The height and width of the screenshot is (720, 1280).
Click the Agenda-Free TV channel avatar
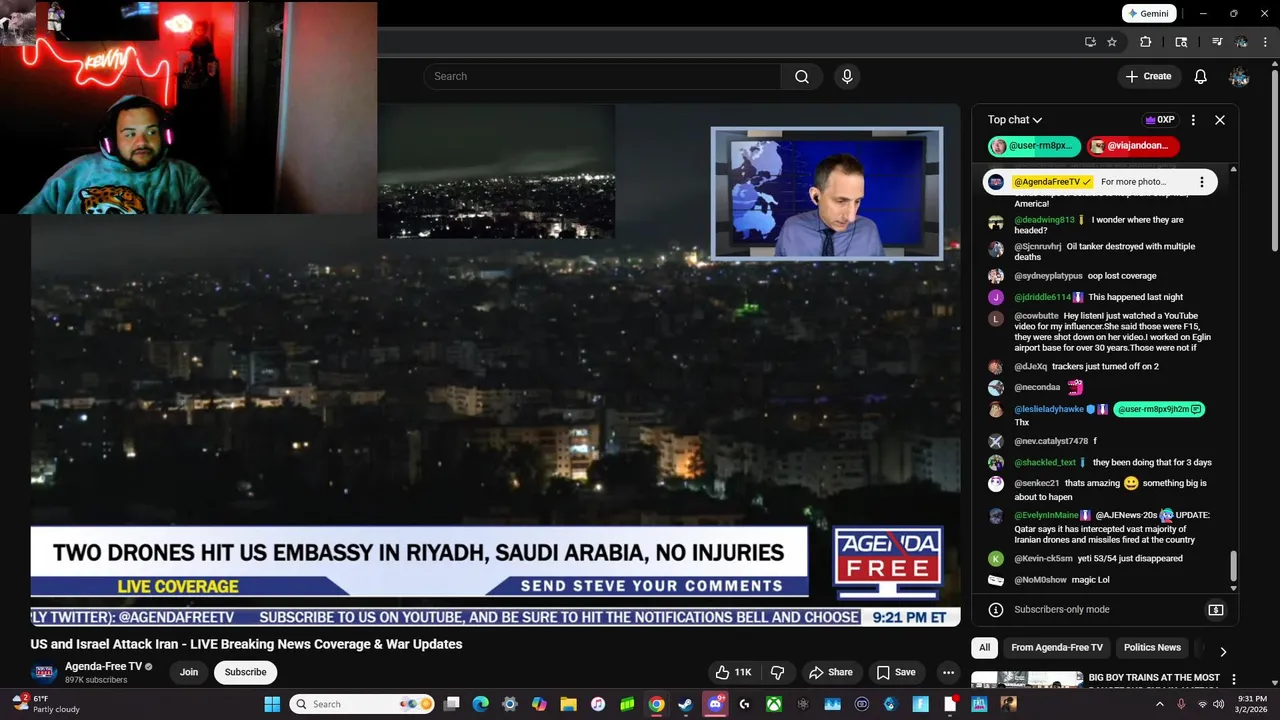[x=44, y=673]
